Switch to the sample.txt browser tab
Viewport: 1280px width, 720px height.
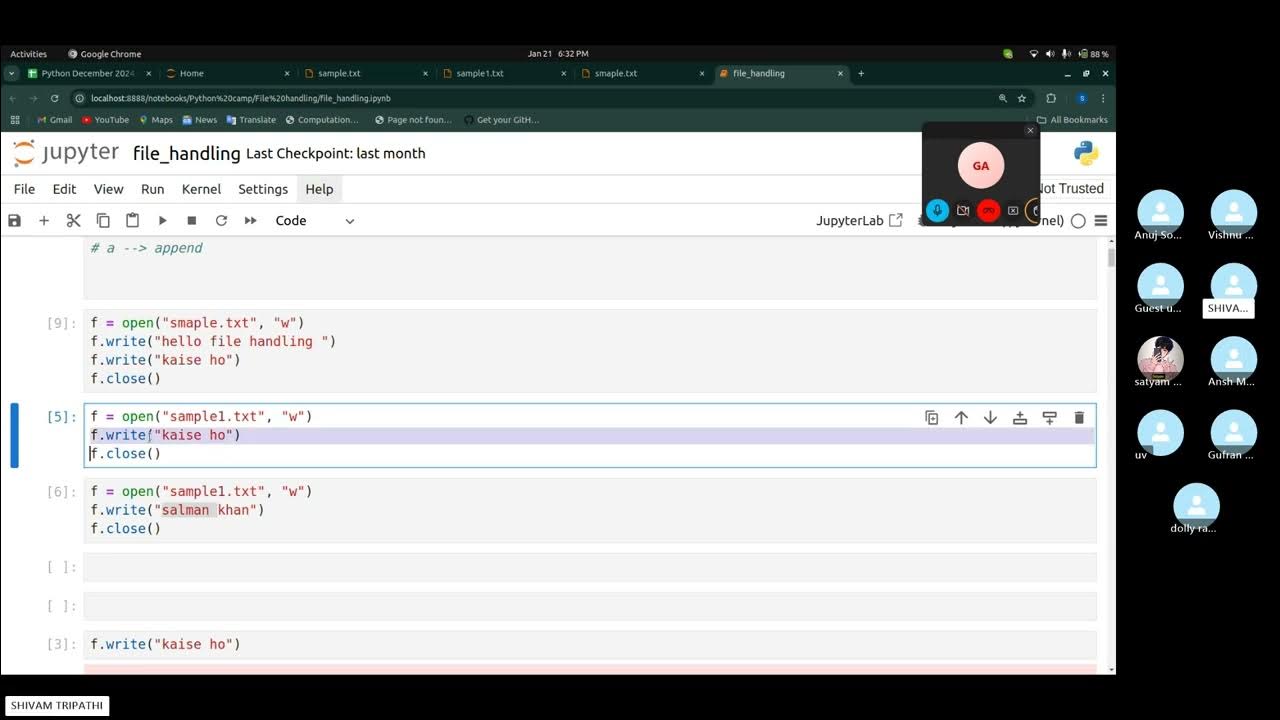(x=366, y=73)
